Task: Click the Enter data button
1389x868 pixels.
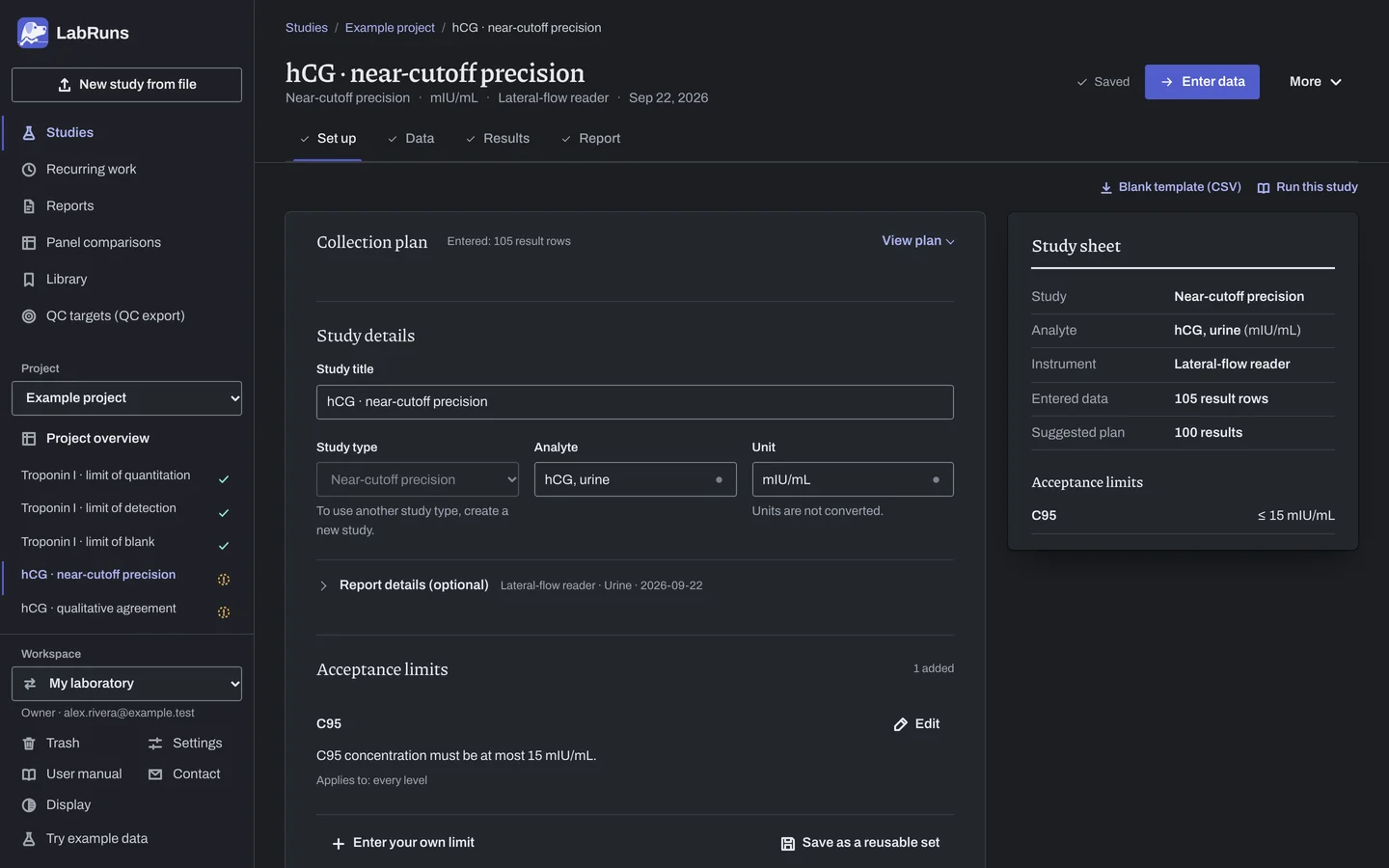Action: (x=1202, y=82)
